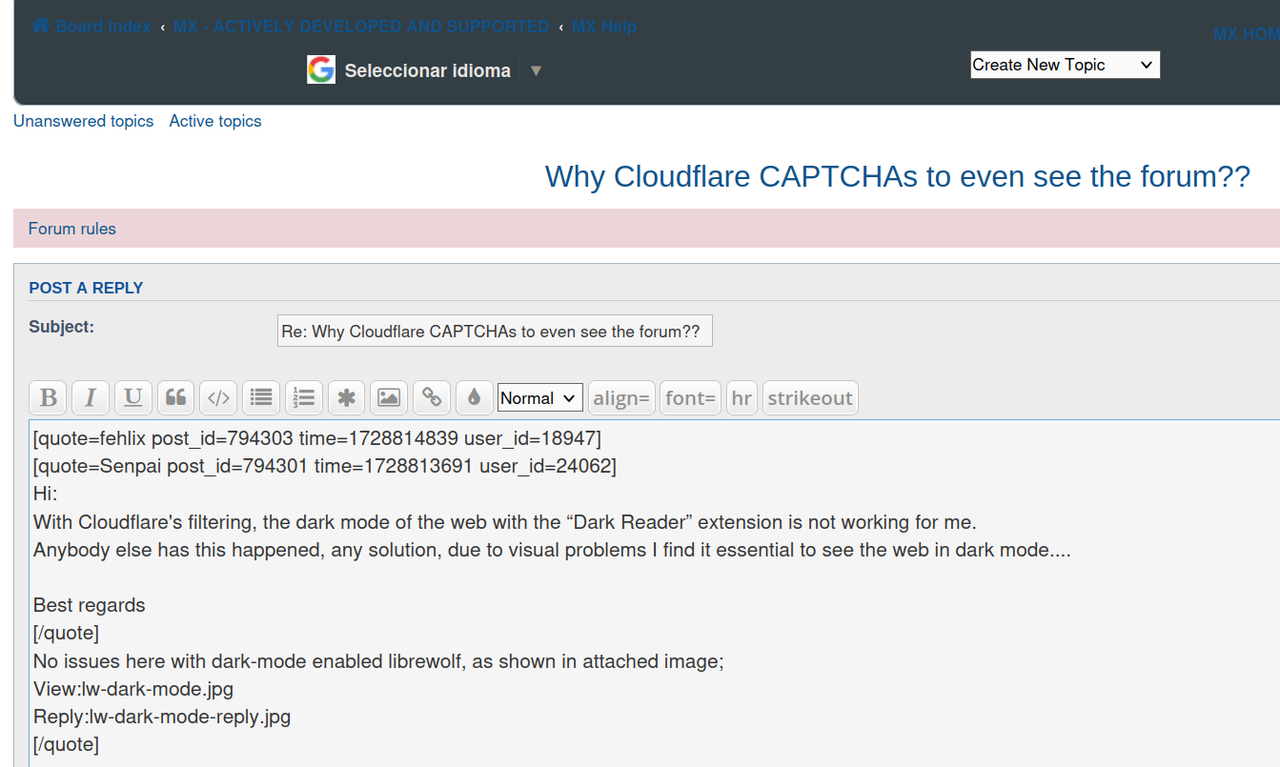Insert a quote block with the quote icon

[x=176, y=397]
